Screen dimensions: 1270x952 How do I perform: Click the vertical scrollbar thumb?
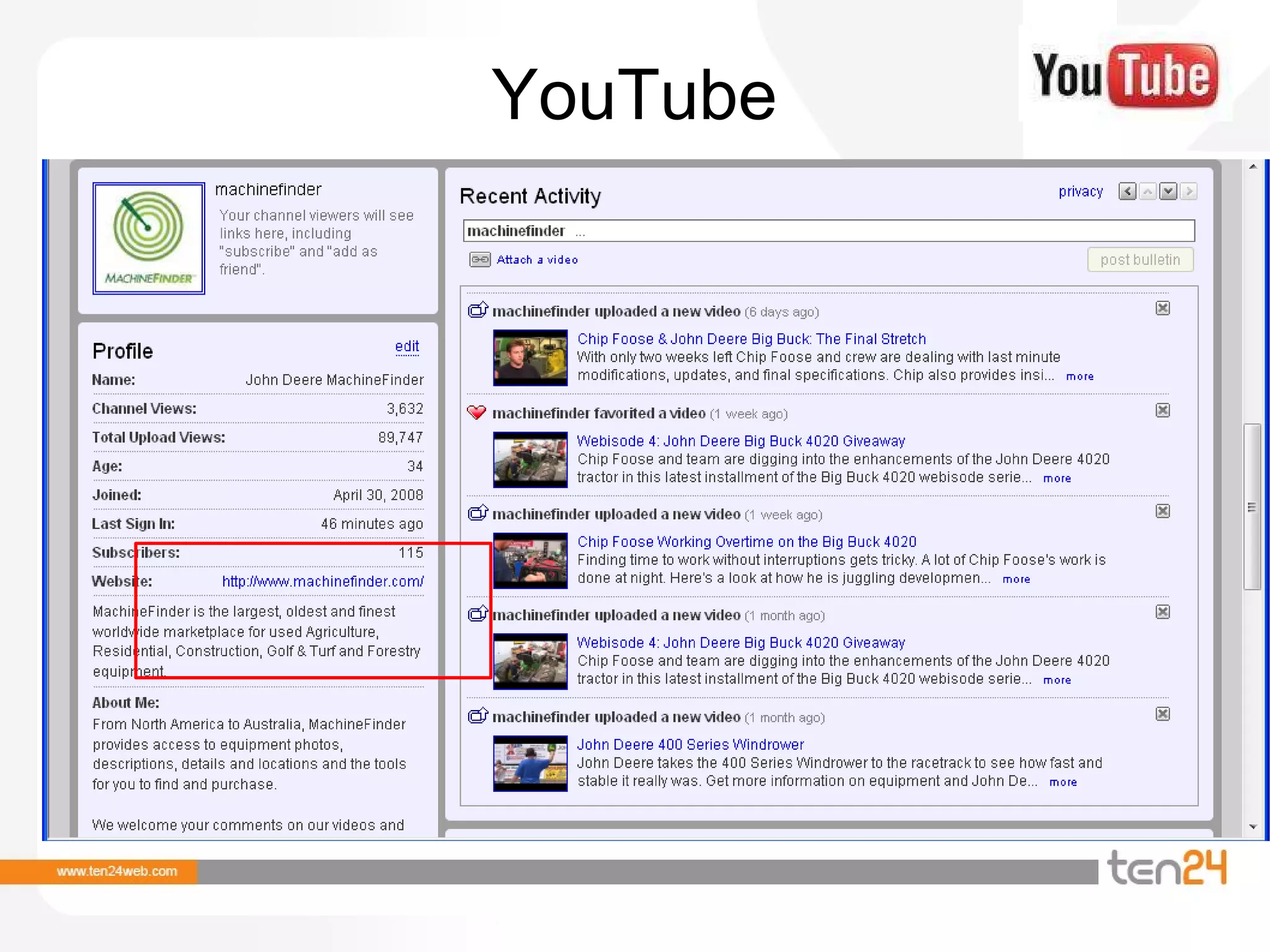pos(1252,507)
